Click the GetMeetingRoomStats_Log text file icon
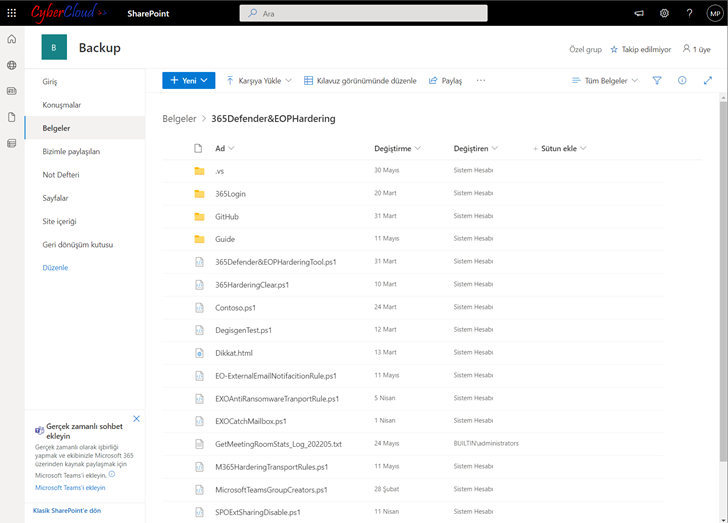 pyautogui.click(x=199, y=444)
